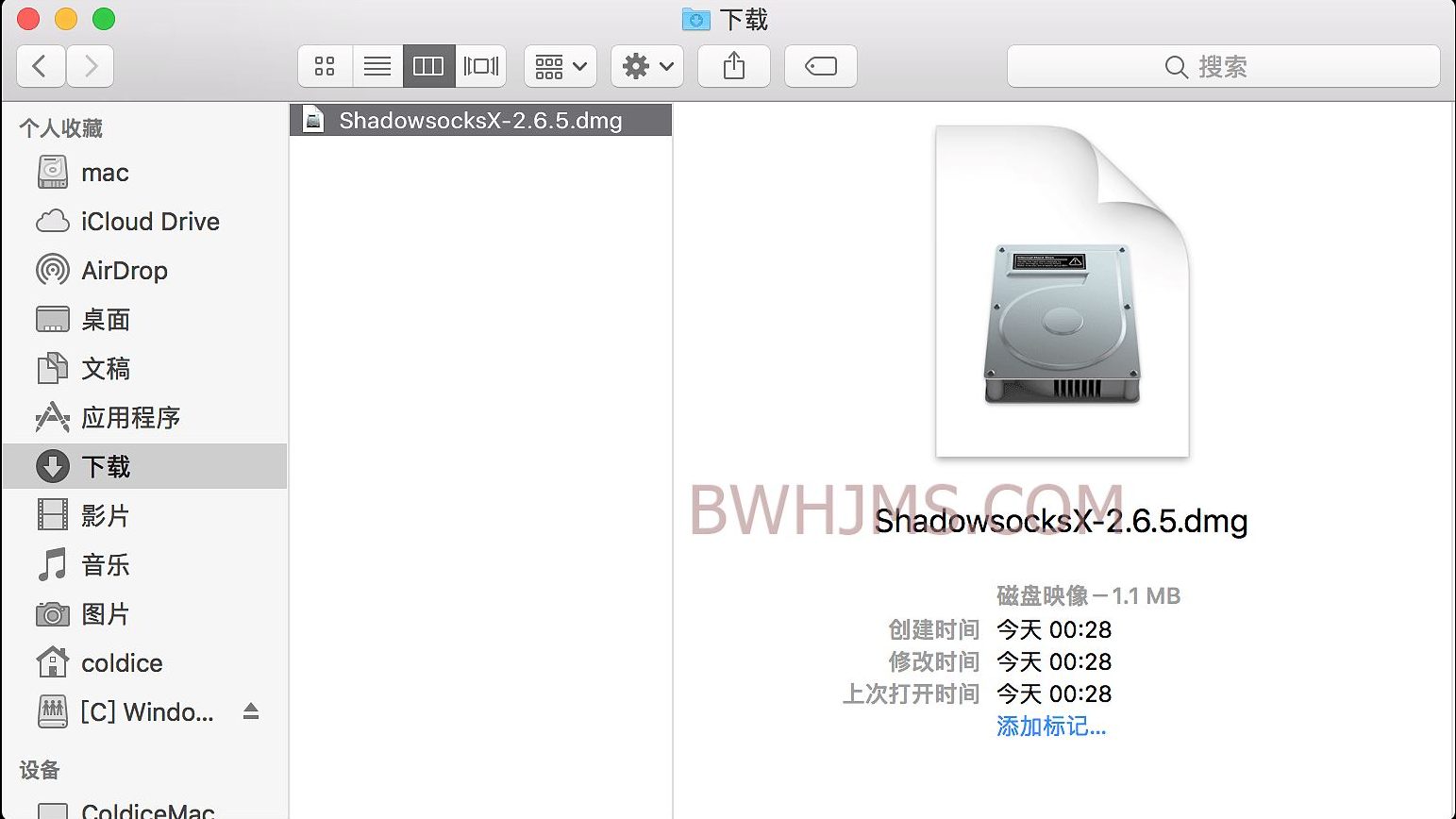Select ShadowsocksX-2.6.5.dmg in file column
Screen dimensions: 1456x819
click(481, 120)
